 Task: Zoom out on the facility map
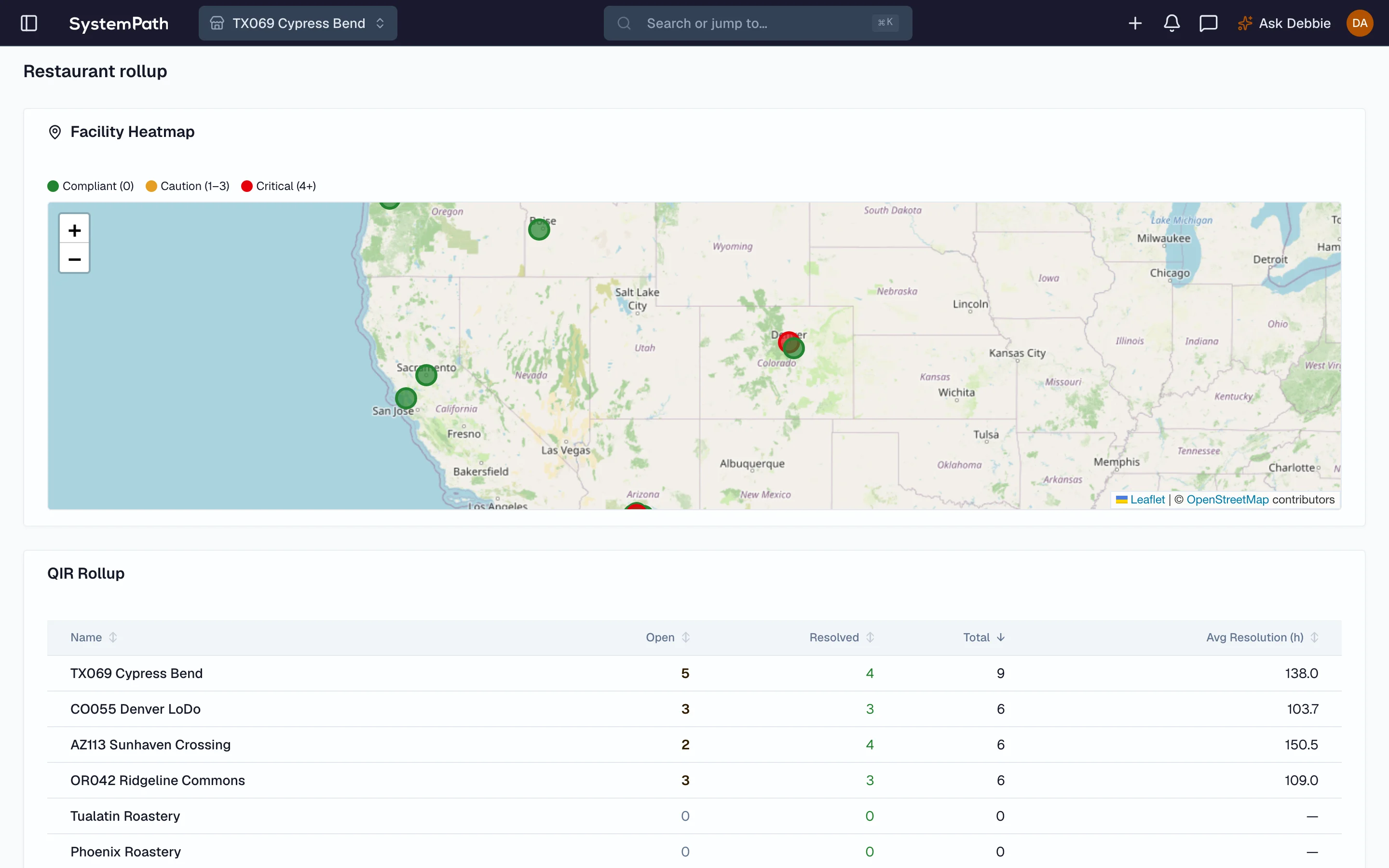point(75,259)
